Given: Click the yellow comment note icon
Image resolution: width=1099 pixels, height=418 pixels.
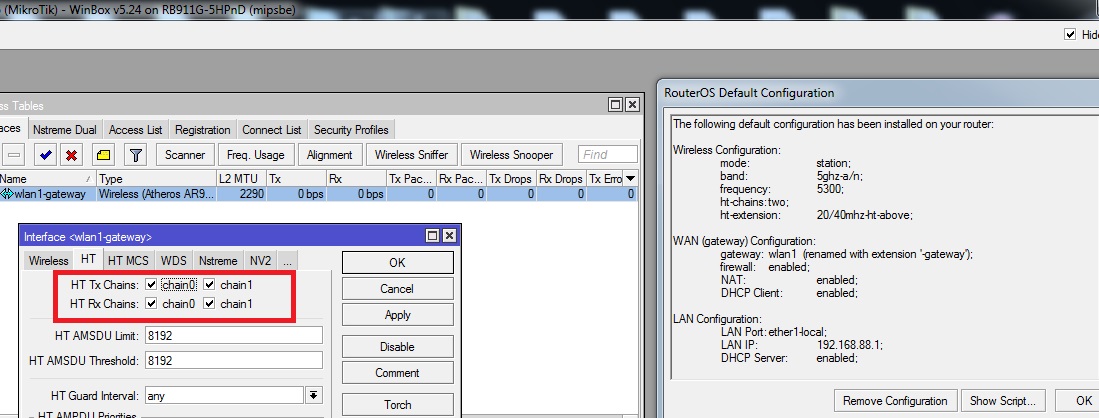Looking at the screenshot, I should 104,155.
